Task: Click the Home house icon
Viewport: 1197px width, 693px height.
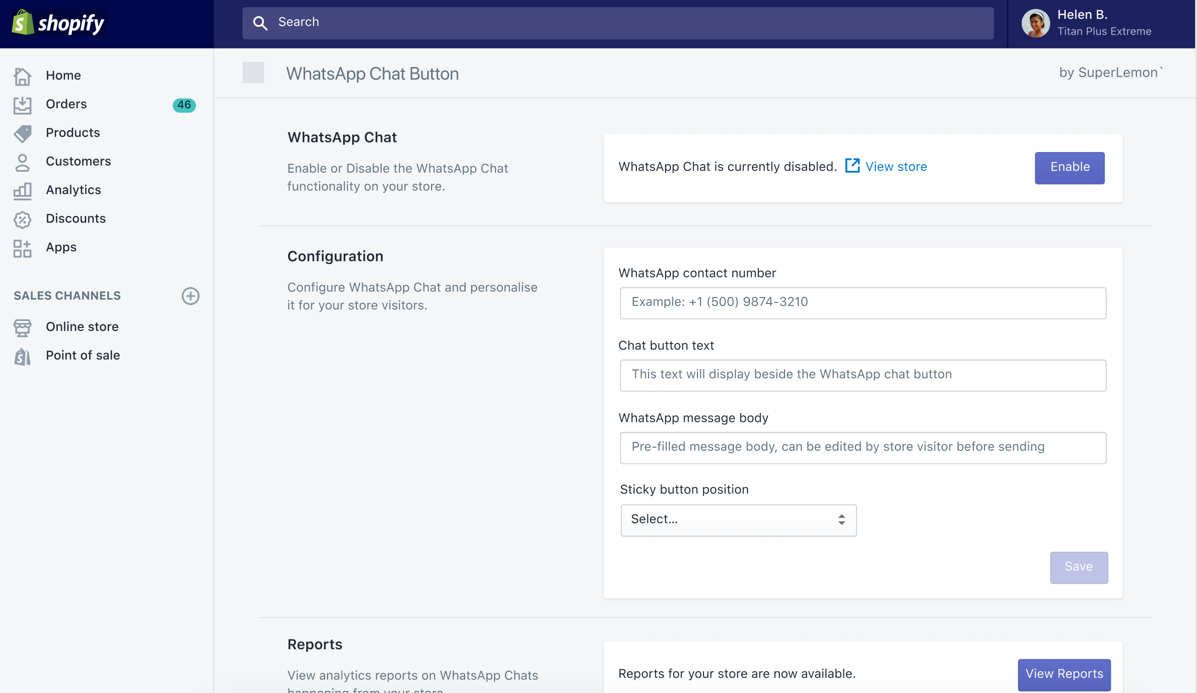Action: pyautogui.click(x=22, y=76)
